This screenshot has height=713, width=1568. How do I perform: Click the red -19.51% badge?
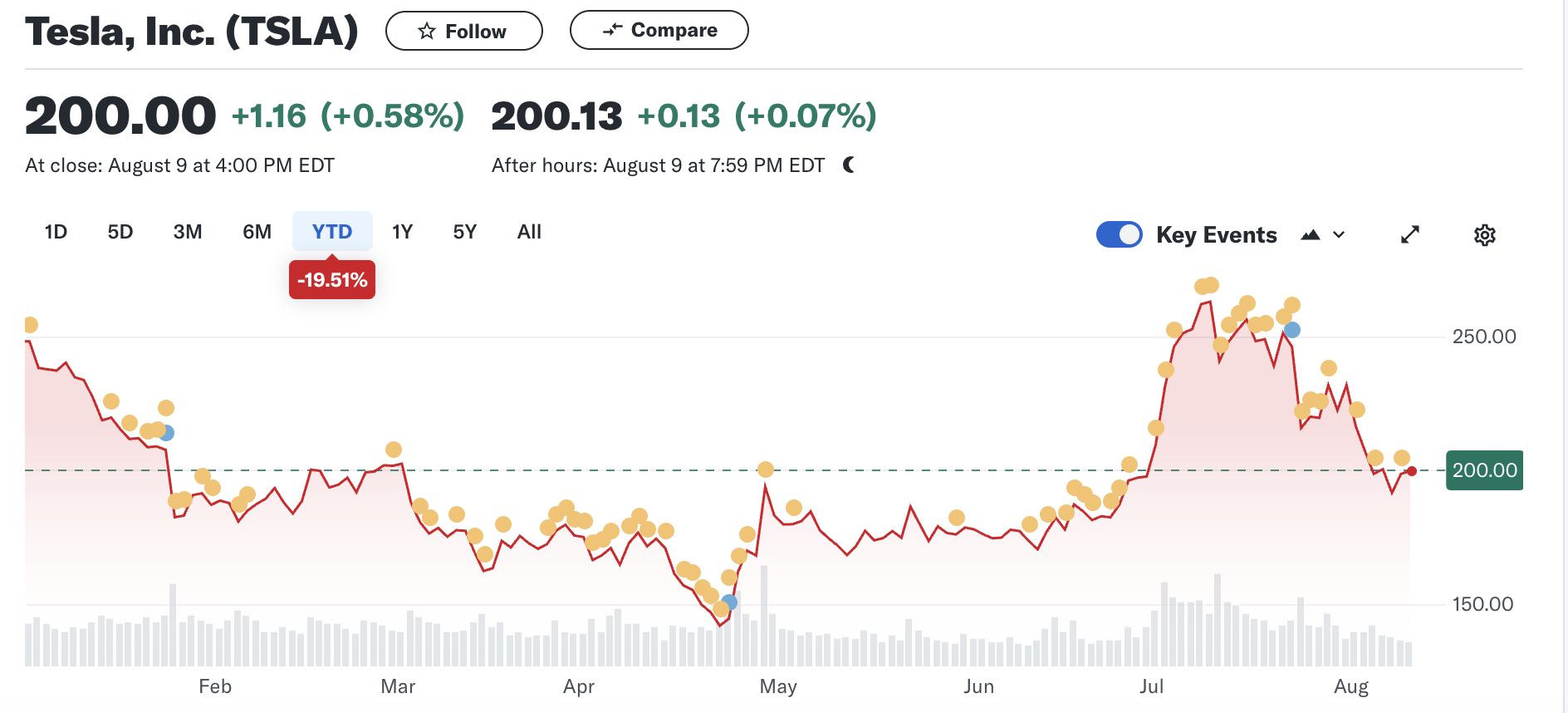point(332,280)
